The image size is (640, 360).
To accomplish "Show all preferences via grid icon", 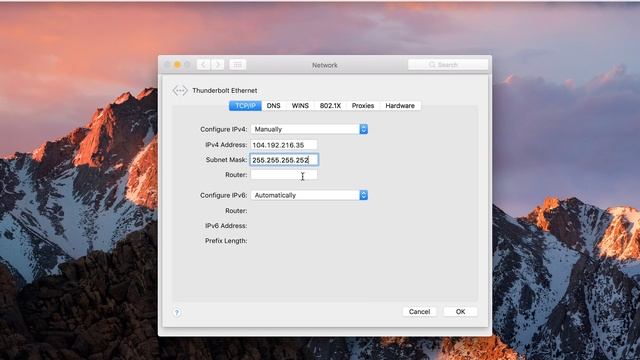I will click(238, 64).
